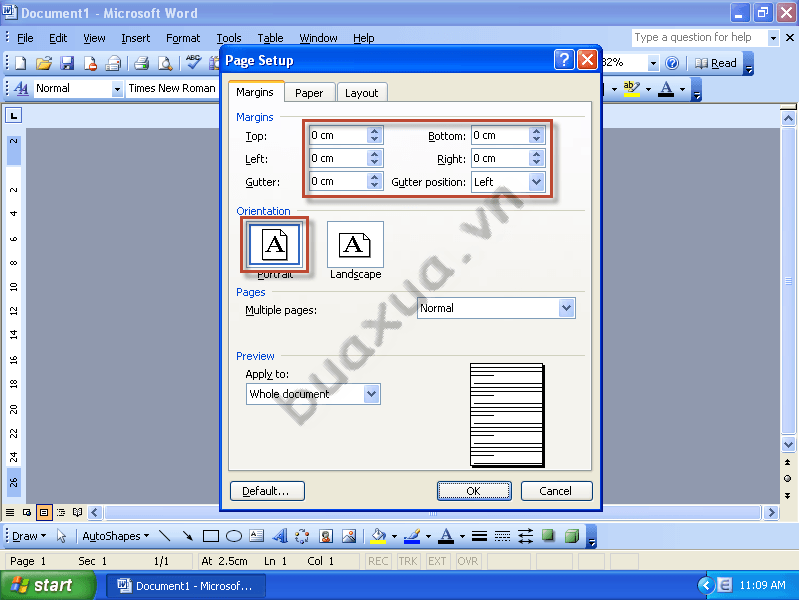The image size is (799, 600).
Task: Run Spelling and Grammar check icon
Action: click(193, 62)
